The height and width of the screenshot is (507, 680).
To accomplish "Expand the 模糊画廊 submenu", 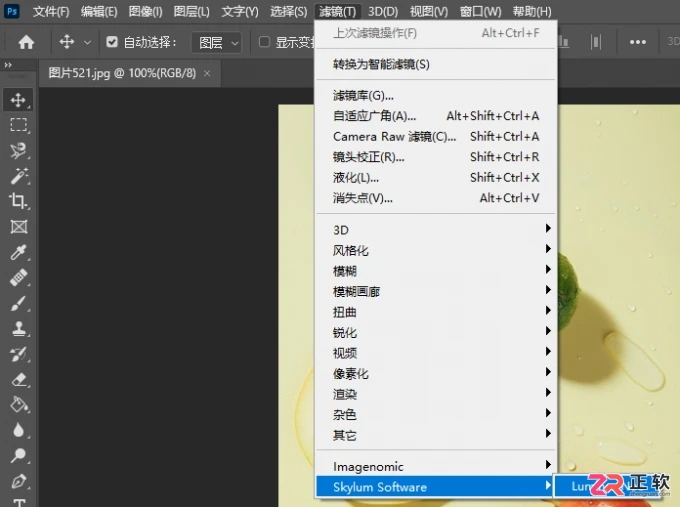I will [436, 291].
